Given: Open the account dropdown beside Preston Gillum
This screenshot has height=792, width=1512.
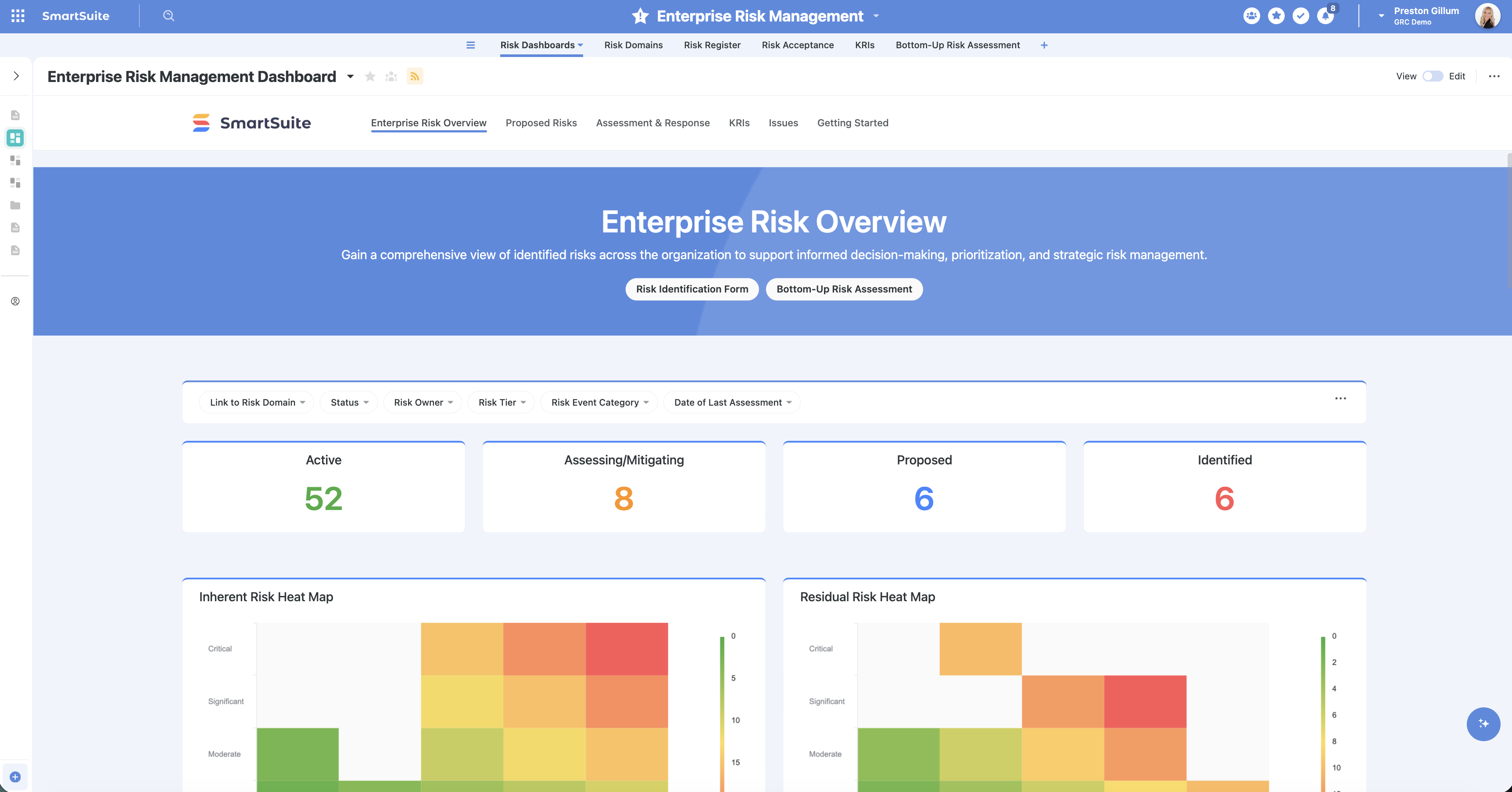Looking at the screenshot, I should tap(1381, 16).
